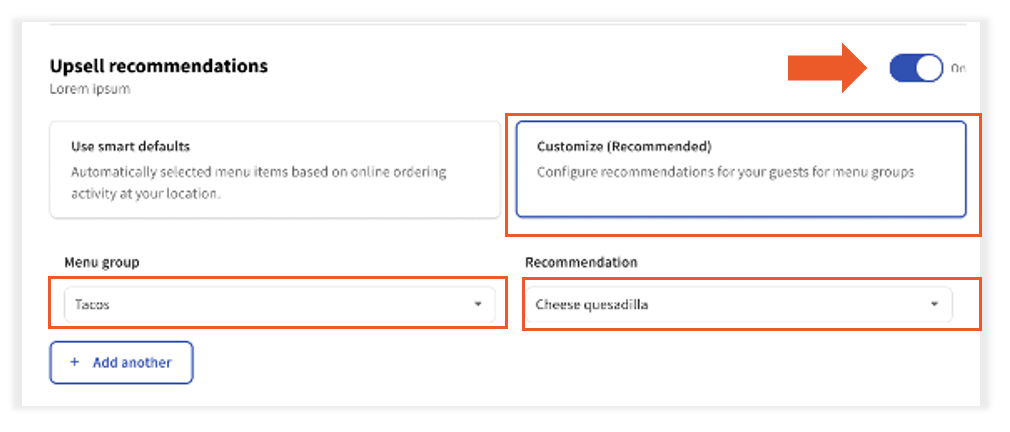Click the "Cheese quesadilla" value in Recommendation
The image size is (1010, 432).
pyautogui.click(x=591, y=304)
